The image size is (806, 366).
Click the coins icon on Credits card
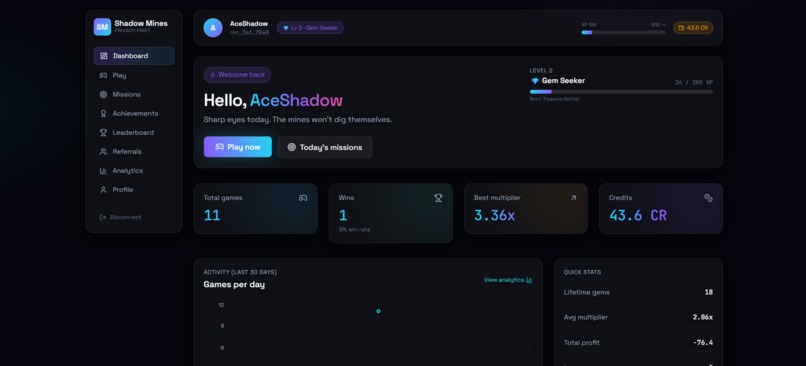coord(708,198)
